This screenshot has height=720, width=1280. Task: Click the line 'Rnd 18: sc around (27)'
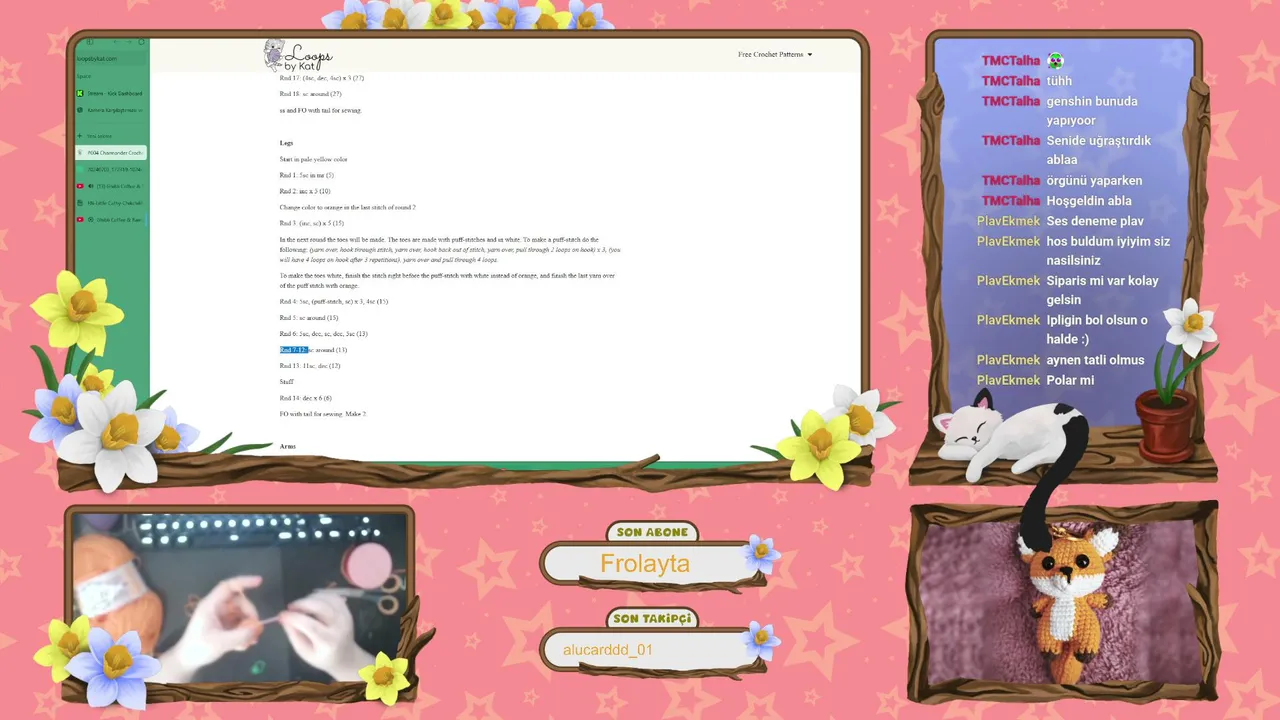click(x=310, y=94)
